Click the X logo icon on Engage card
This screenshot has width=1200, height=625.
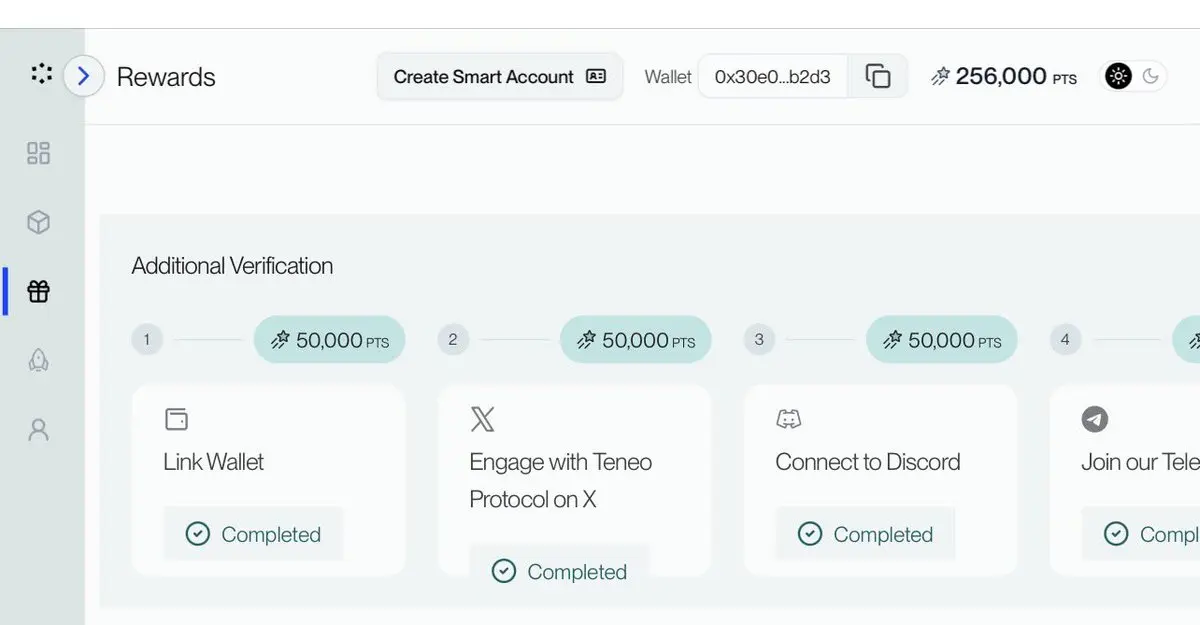coord(482,419)
